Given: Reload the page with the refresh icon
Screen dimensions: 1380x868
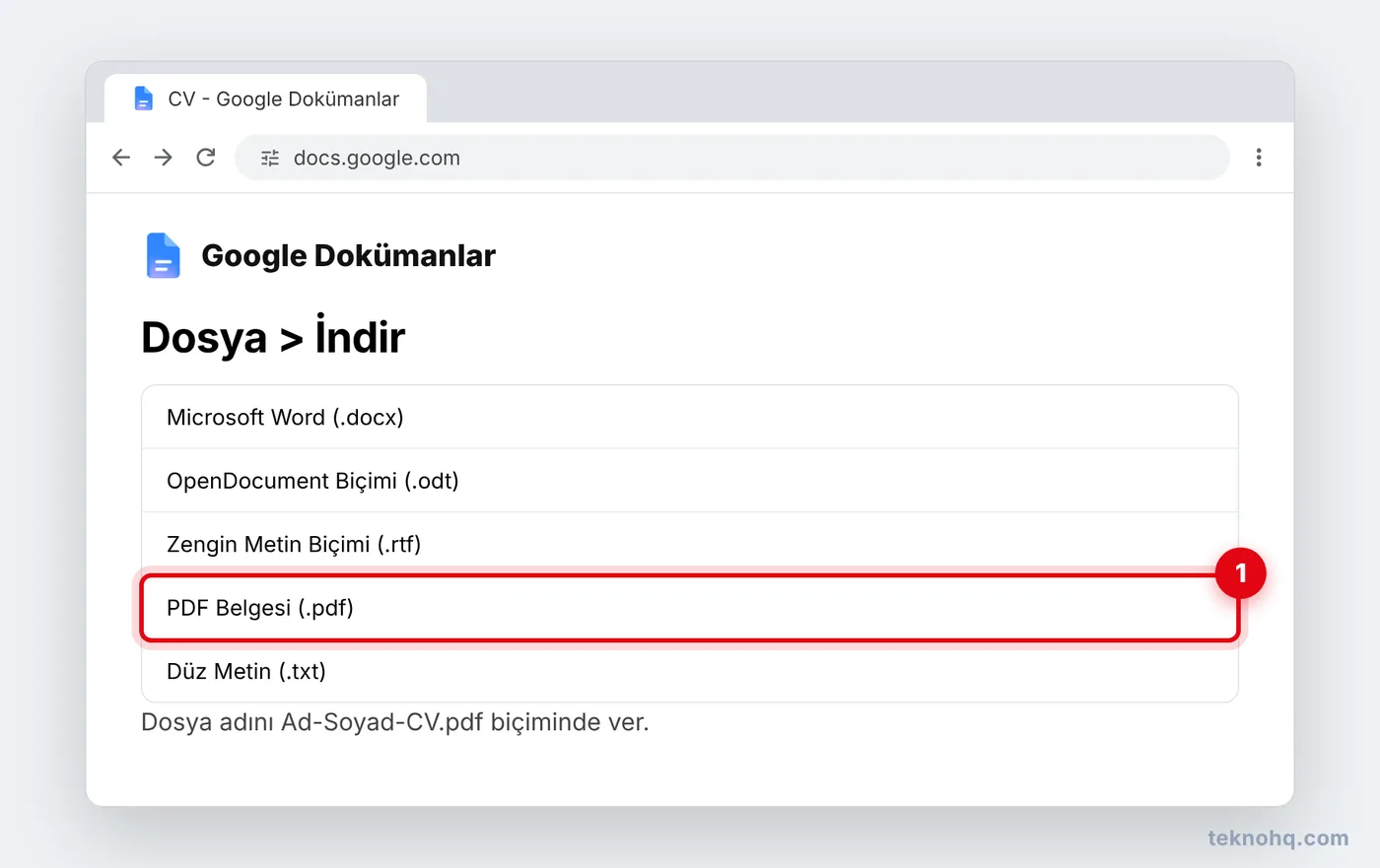Looking at the screenshot, I should click(x=206, y=158).
